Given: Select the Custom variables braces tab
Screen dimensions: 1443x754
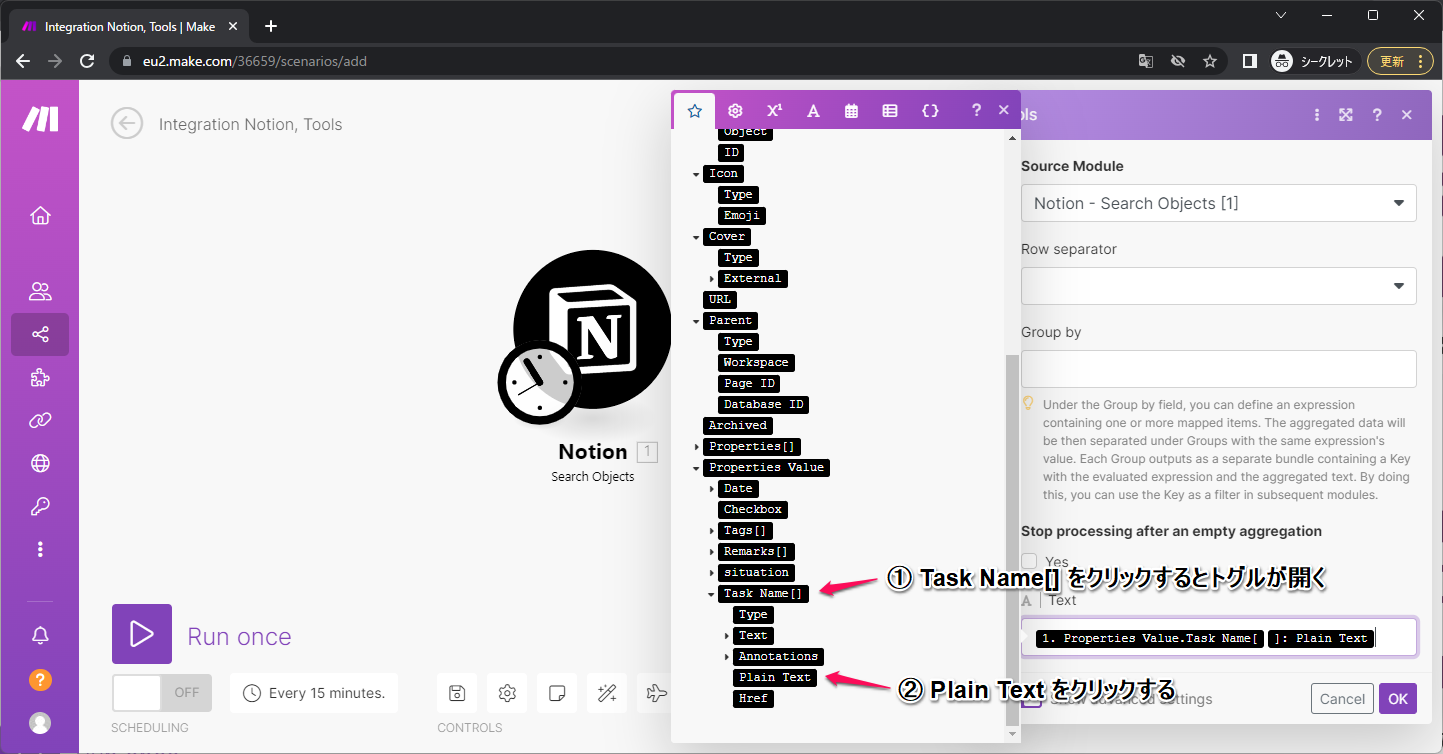Looking at the screenshot, I should 930,111.
